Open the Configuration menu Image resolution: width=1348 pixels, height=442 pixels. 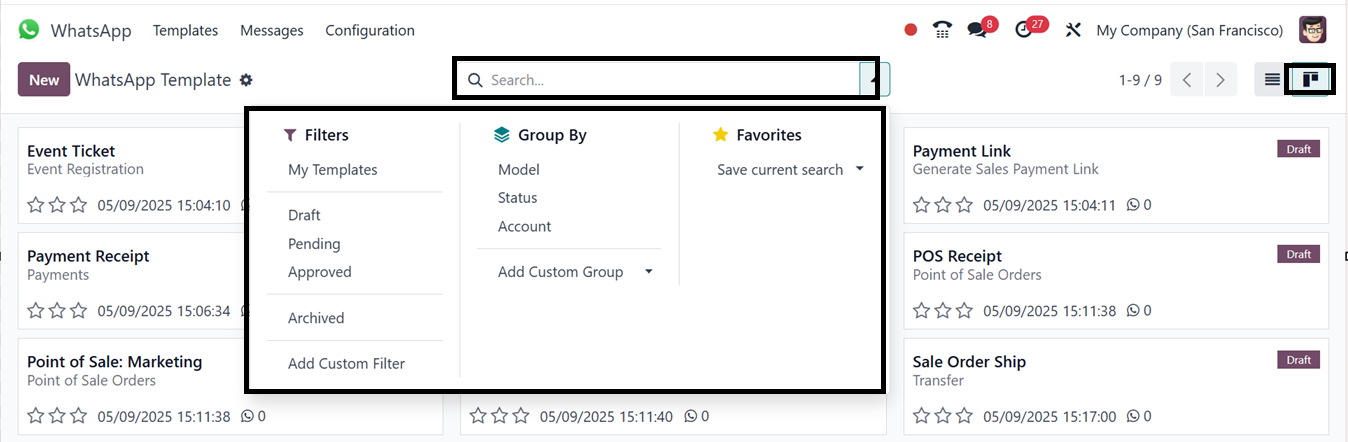coord(370,31)
